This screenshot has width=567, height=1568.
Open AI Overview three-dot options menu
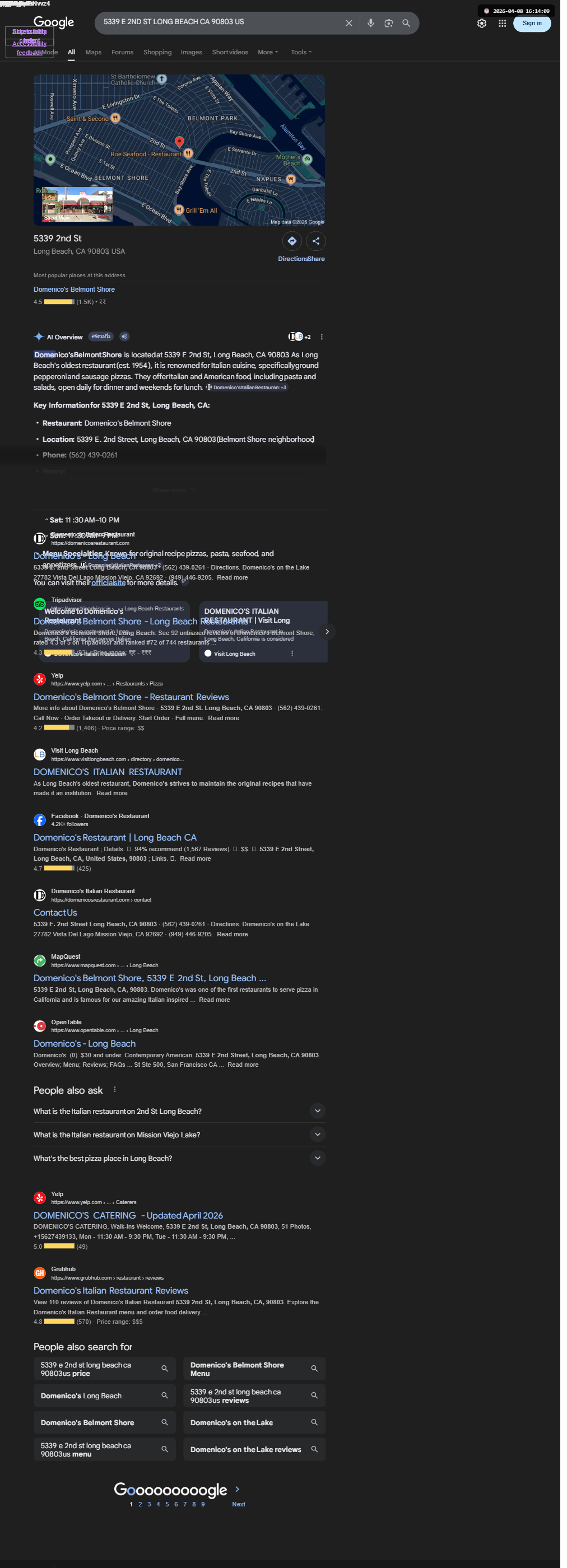click(322, 337)
